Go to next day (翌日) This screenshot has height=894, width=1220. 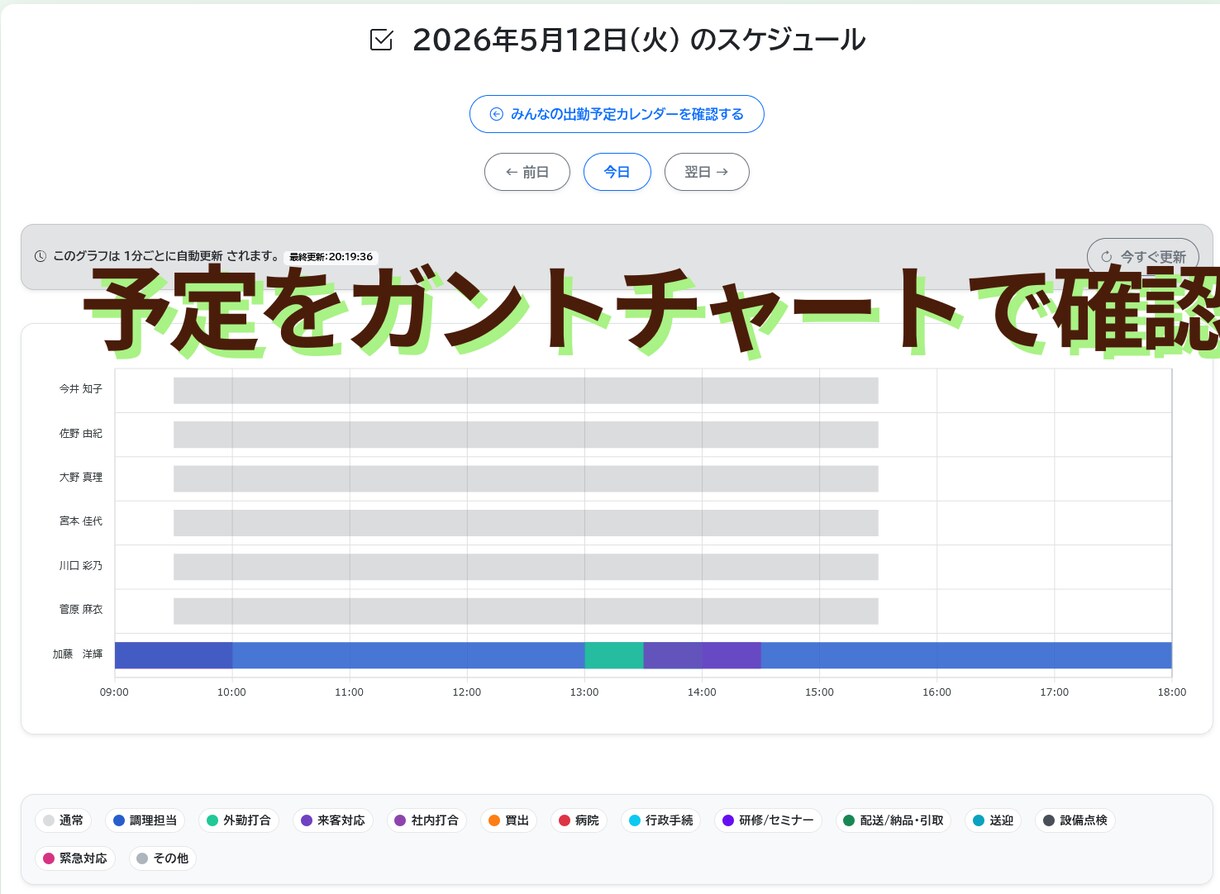tap(706, 172)
